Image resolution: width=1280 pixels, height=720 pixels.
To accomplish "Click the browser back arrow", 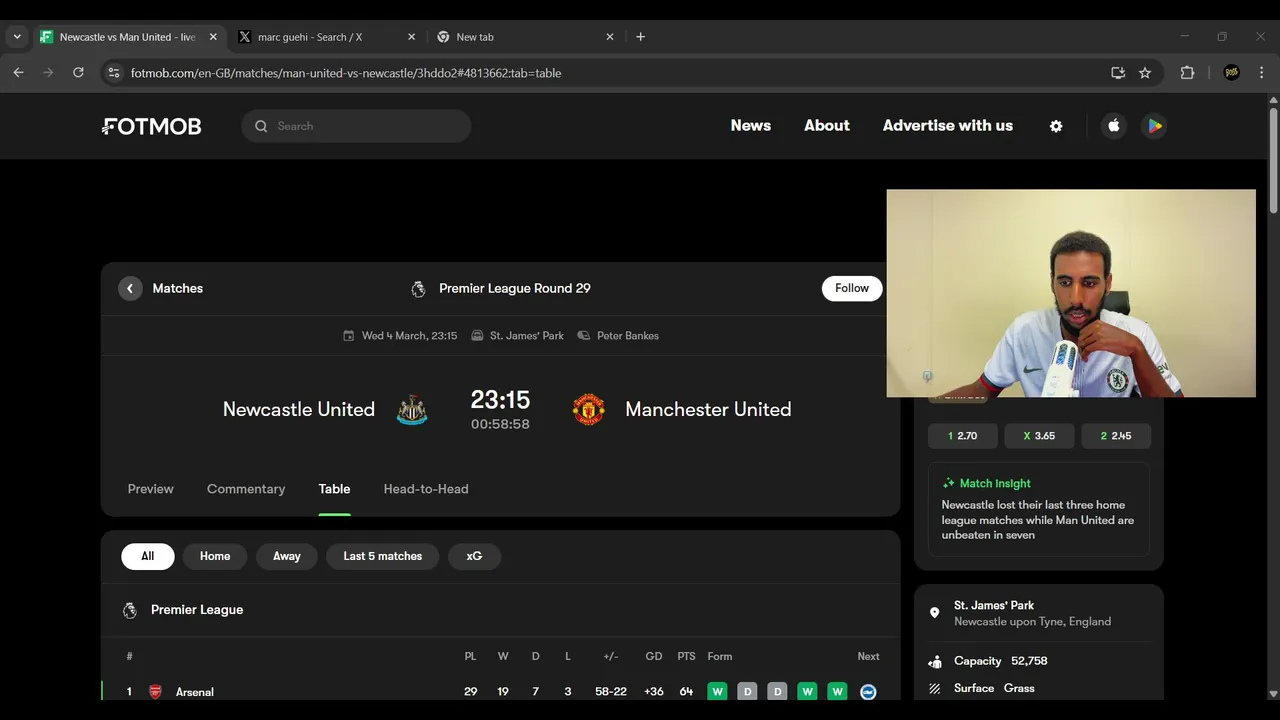I will pos(18,73).
